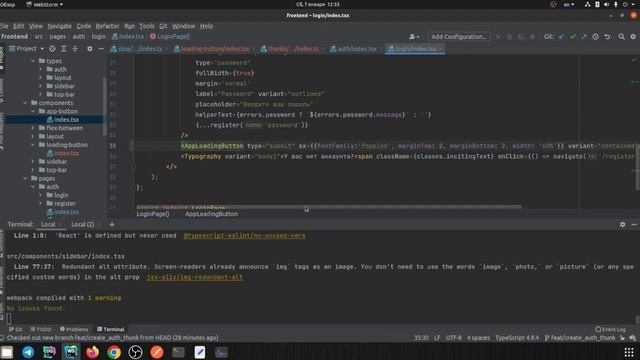Collapse the pages folder

(25, 178)
